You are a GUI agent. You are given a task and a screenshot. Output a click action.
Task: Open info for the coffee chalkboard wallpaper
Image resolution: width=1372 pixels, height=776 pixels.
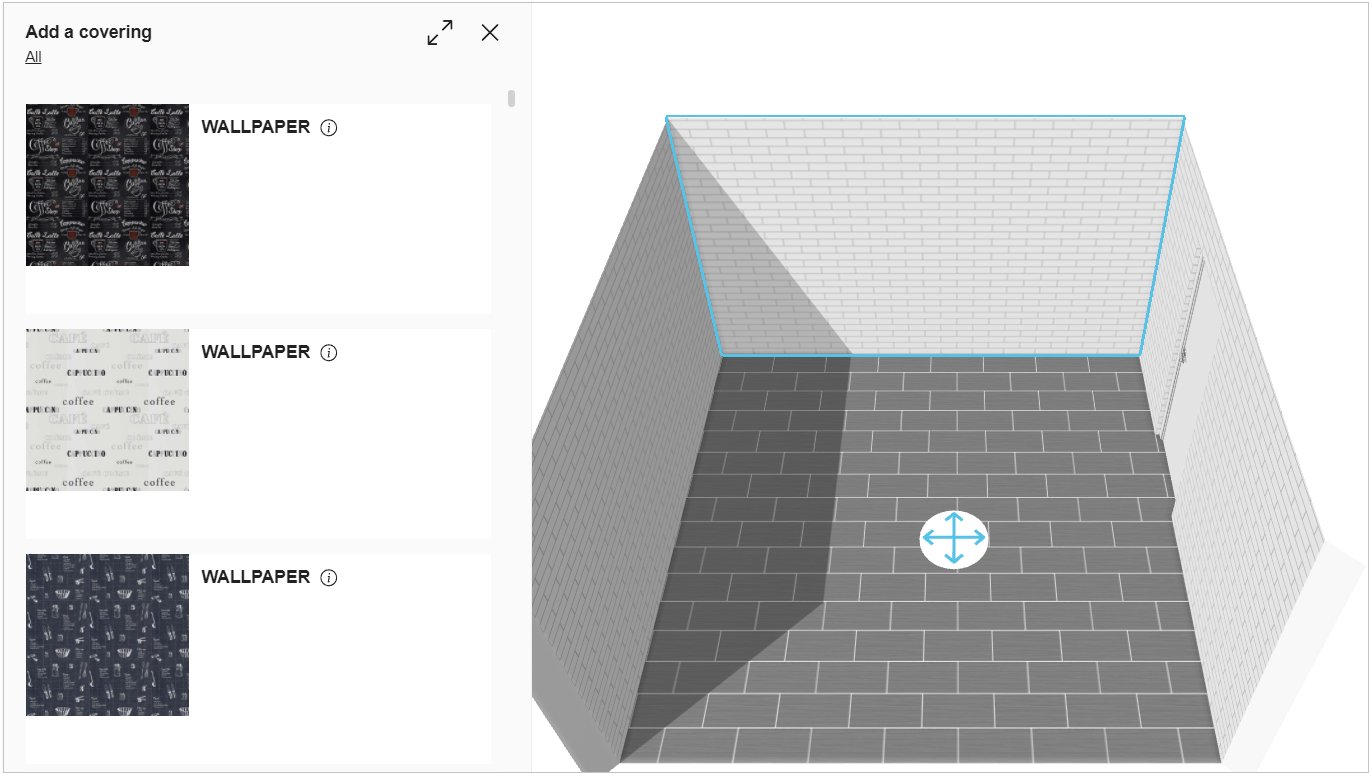(x=329, y=127)
